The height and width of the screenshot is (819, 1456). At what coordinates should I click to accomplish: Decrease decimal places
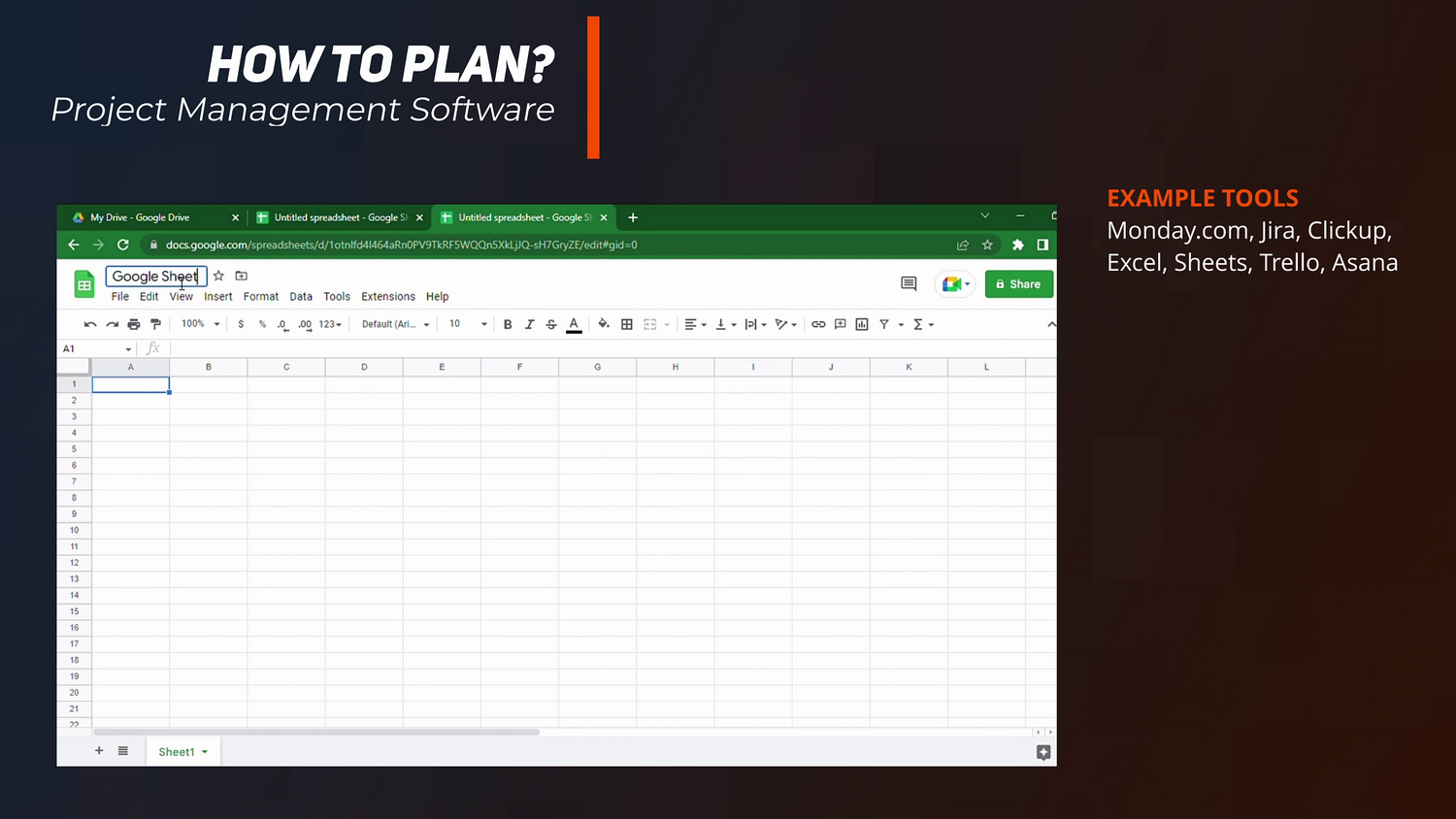tap(282, 324)
